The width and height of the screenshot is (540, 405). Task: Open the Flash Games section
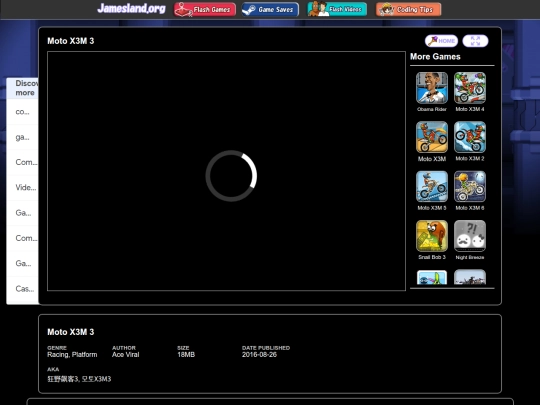point(205,9)
